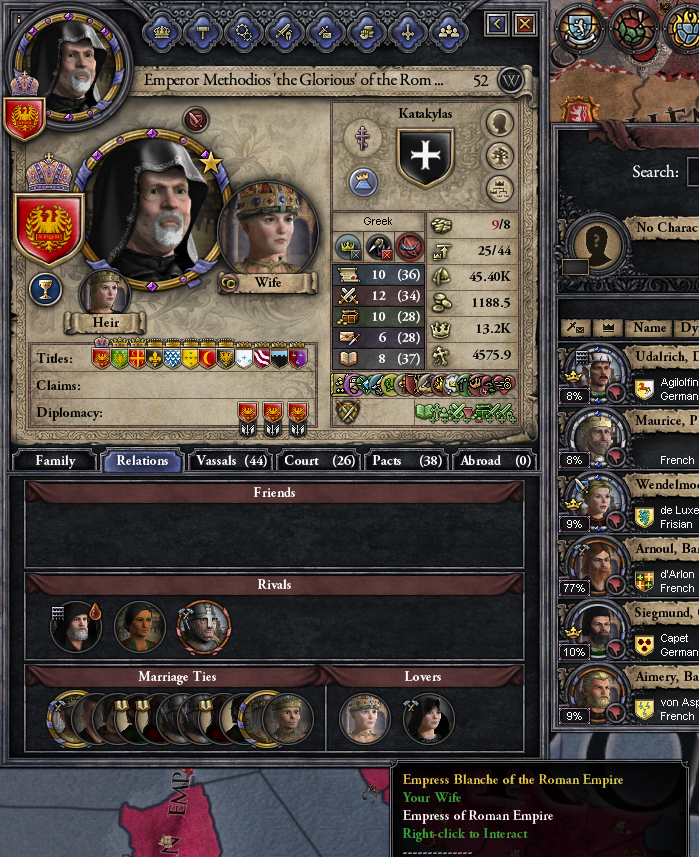Toggle the hunting horn focus icon
Image resolution: width=699 pixels, height=857 pixels.
[x=410, y=247]
